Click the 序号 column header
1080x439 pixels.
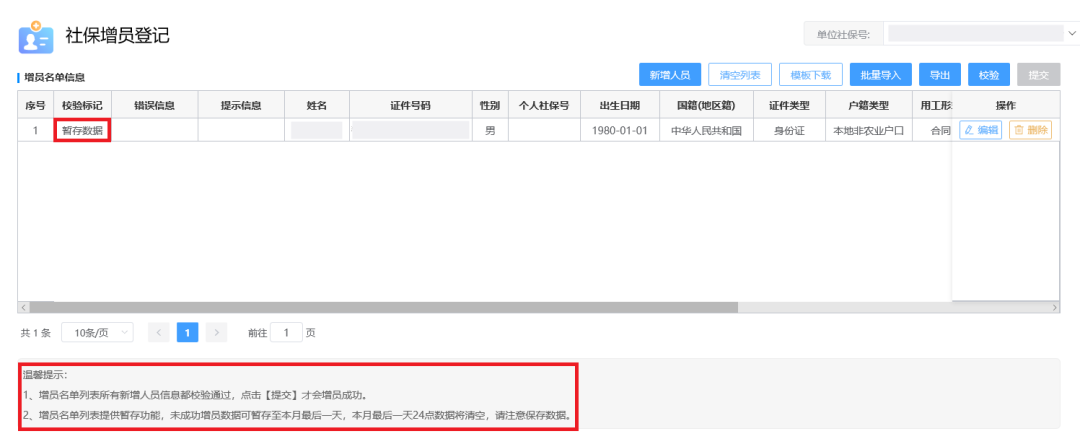[35, 105]
